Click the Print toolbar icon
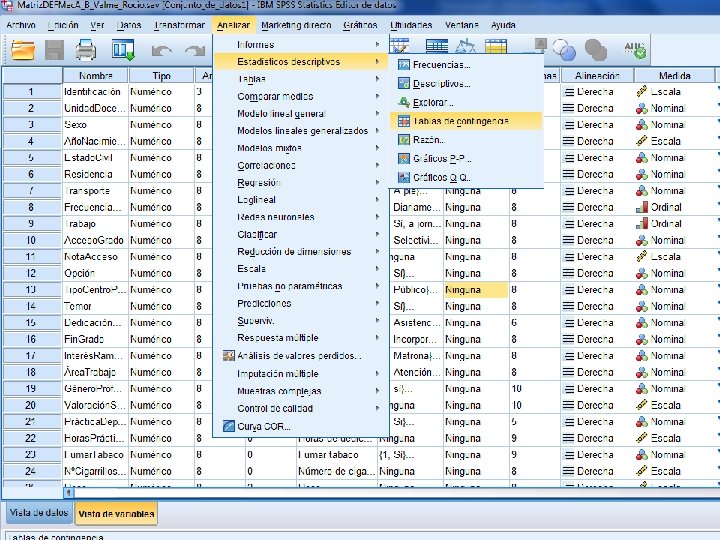Image resolution: width=720 pixels, height=540 pixels. pyautogui.click(x=86, y=50)
